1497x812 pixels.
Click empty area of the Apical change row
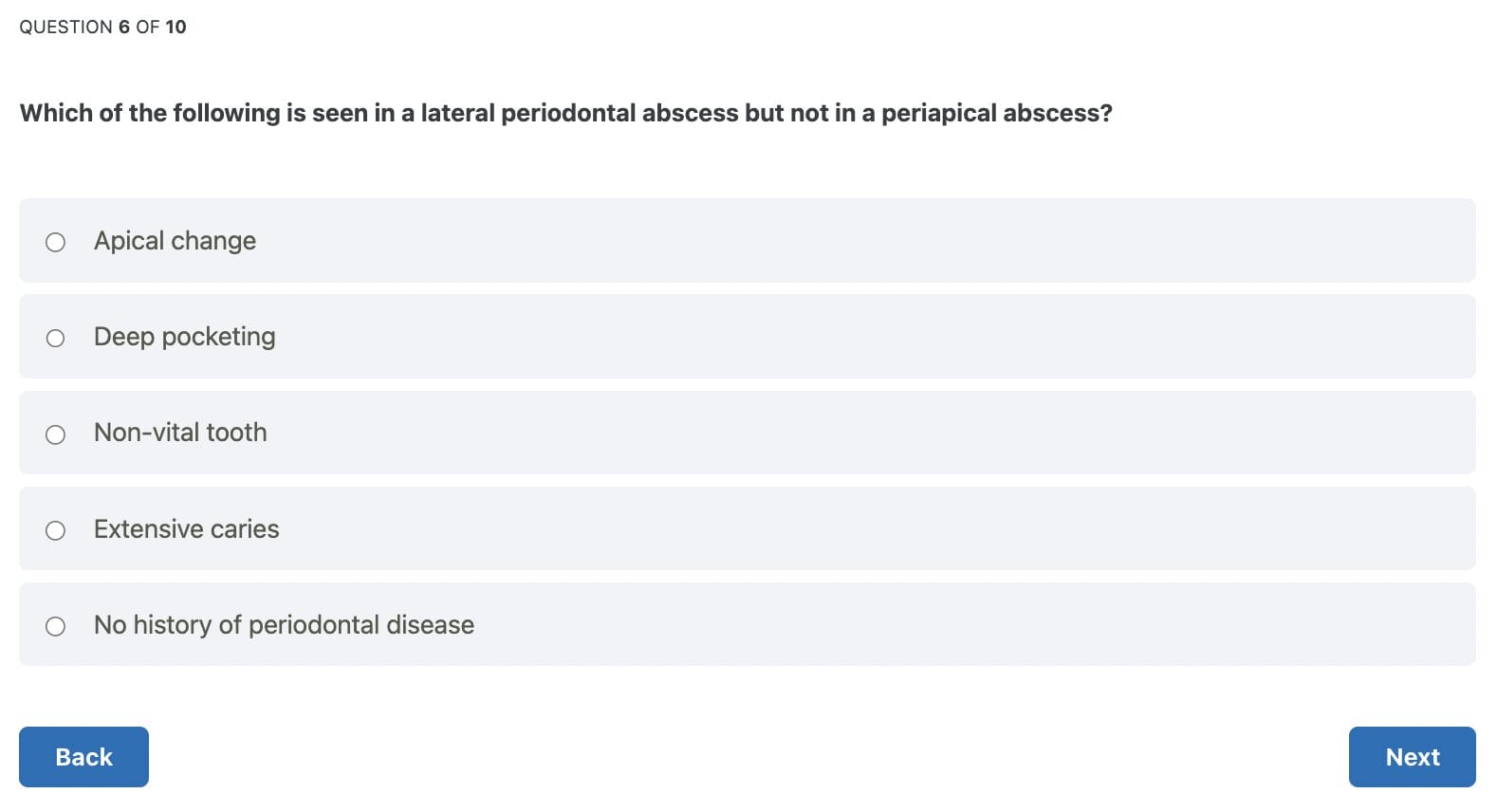click(x=854, y=241)
